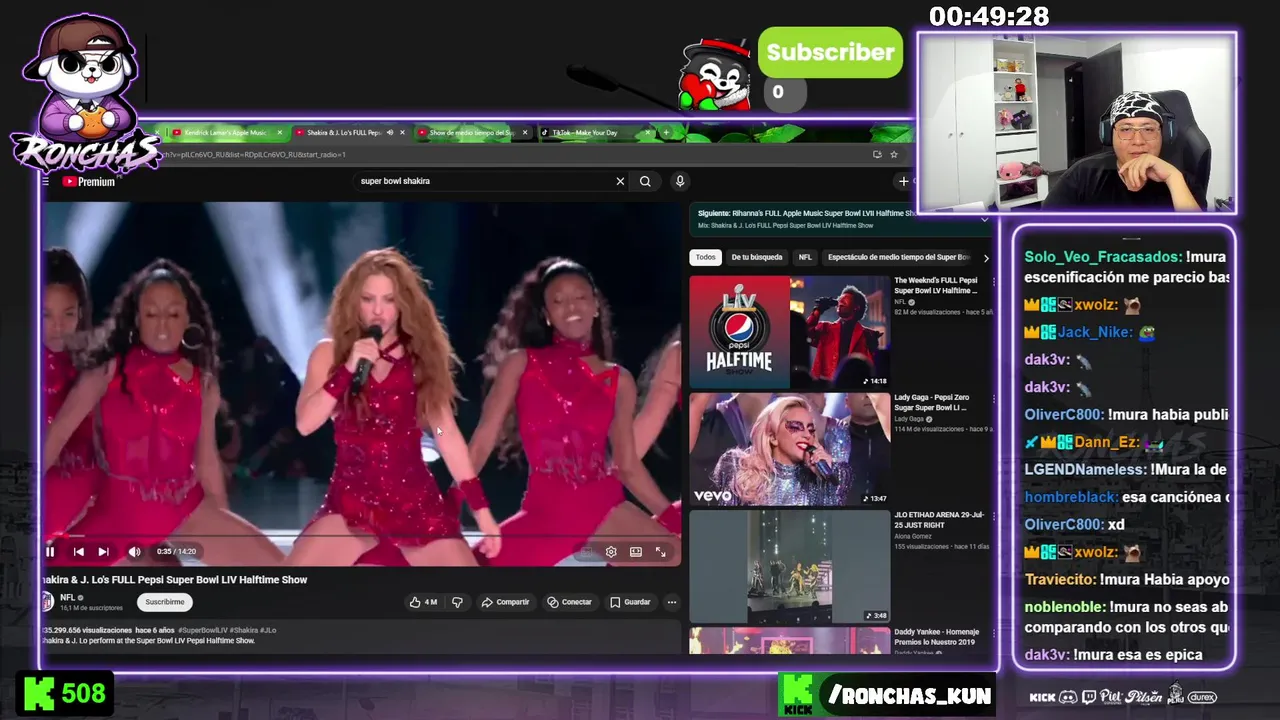Start voice search with microphone icon
1280x720 pixels.
click(x=680, y=181)
